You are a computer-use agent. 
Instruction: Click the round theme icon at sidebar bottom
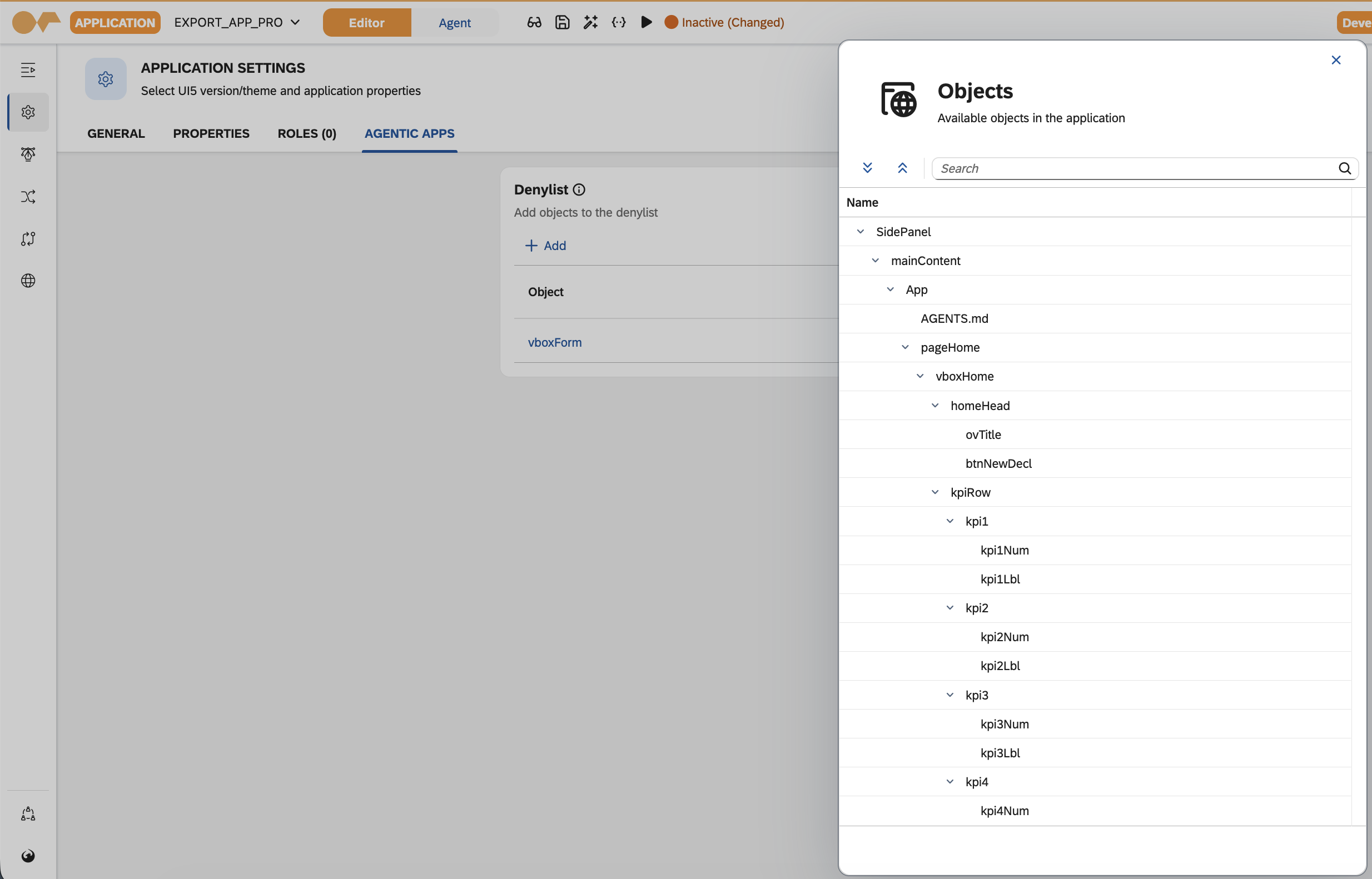(28, 856)
